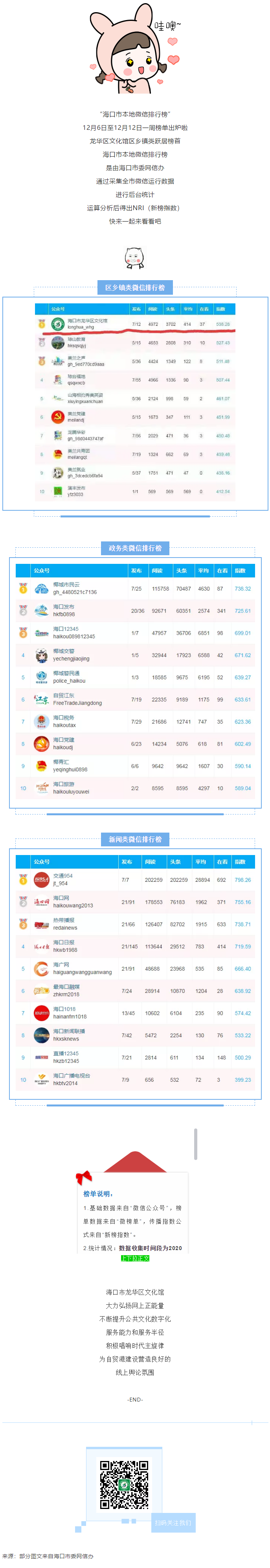Click the 阅读 column header in 新闻类 table

click(150, 862)
